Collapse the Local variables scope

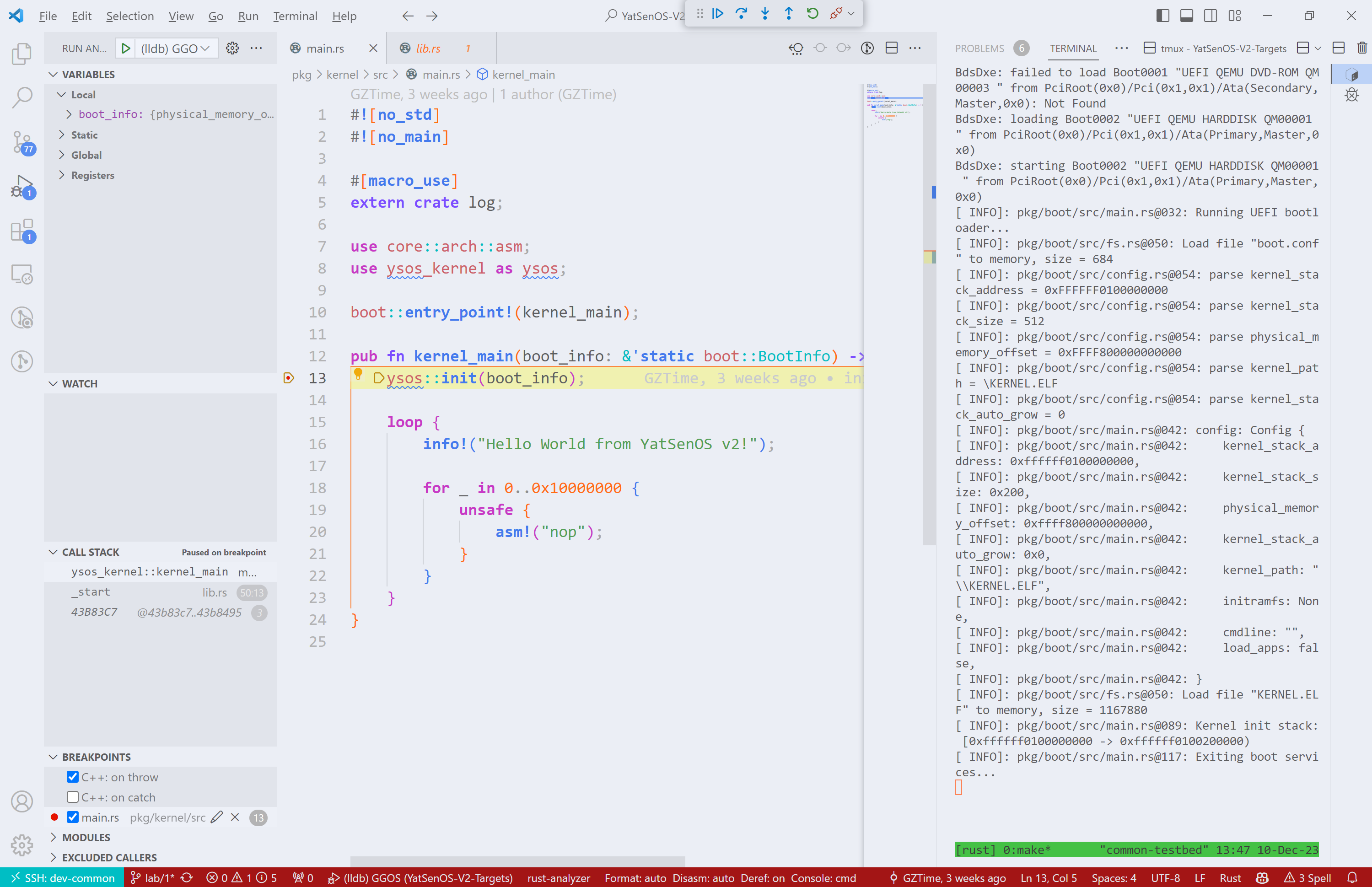(x=62, y=94)
